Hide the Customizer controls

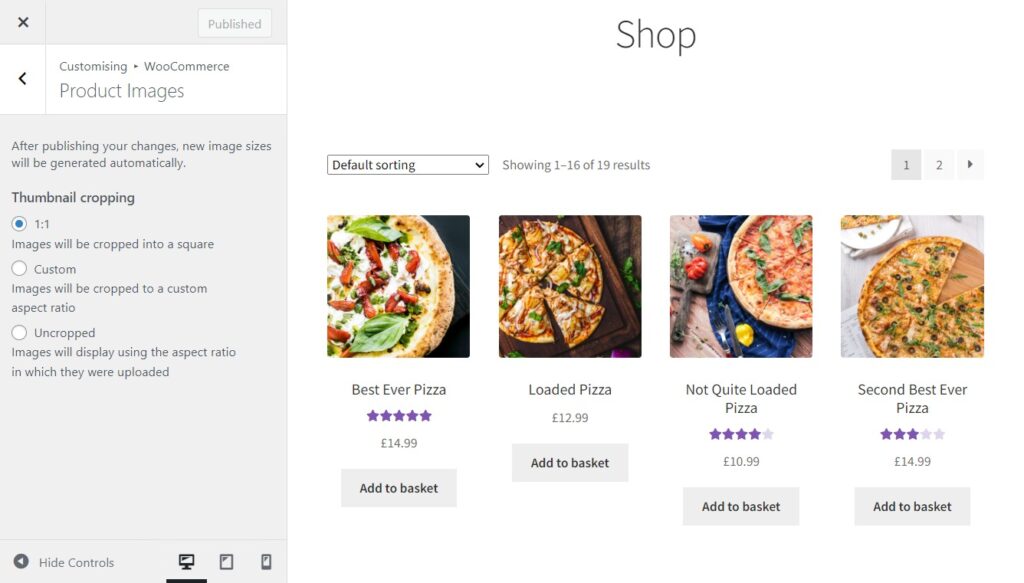click(x=66, y=562)
